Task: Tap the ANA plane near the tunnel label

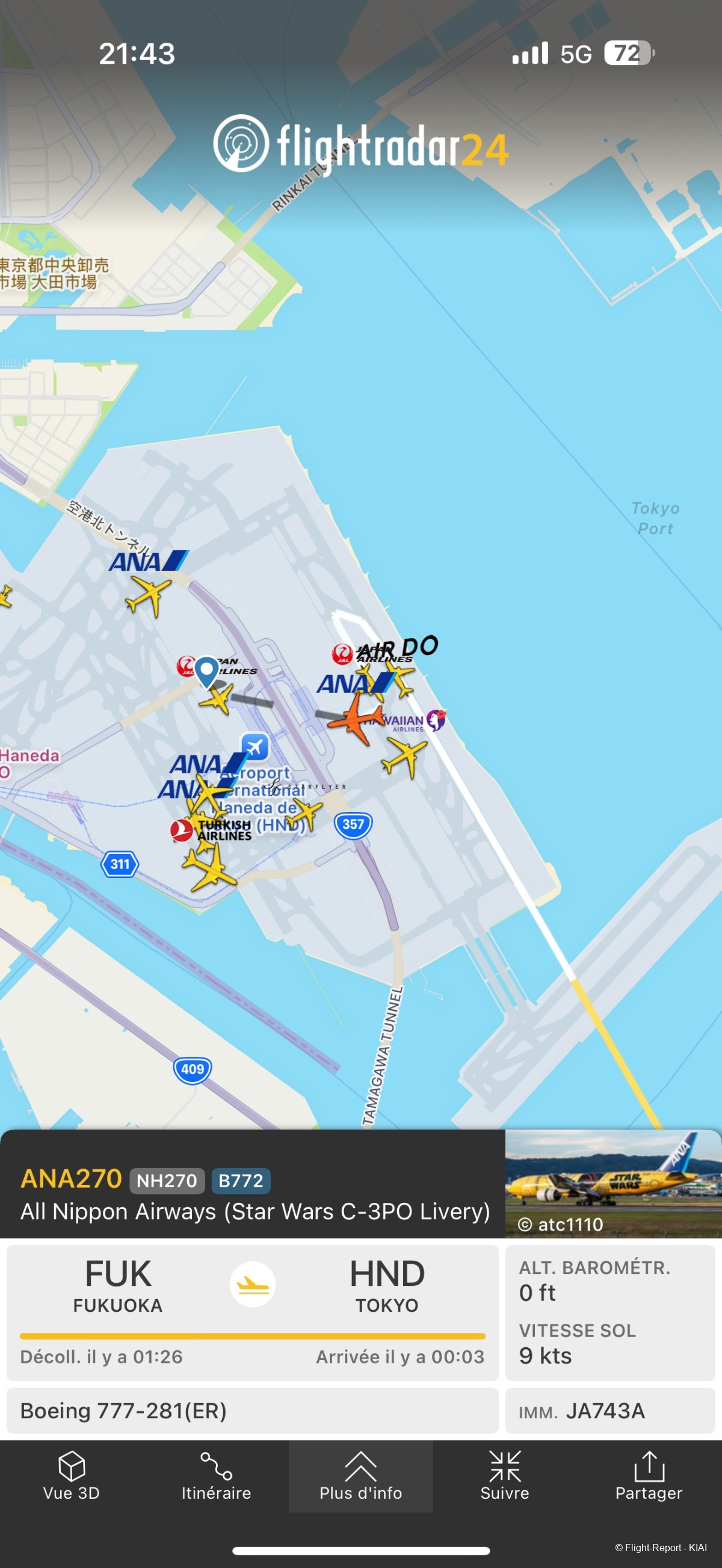Action: pyautogui.click(x=148, y=595)
